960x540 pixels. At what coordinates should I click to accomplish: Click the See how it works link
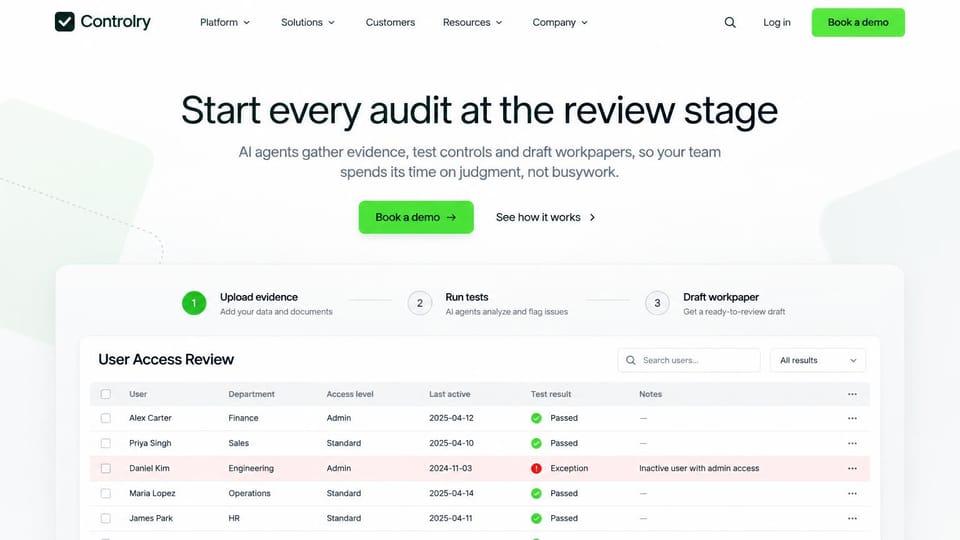(x=545, y=217)
